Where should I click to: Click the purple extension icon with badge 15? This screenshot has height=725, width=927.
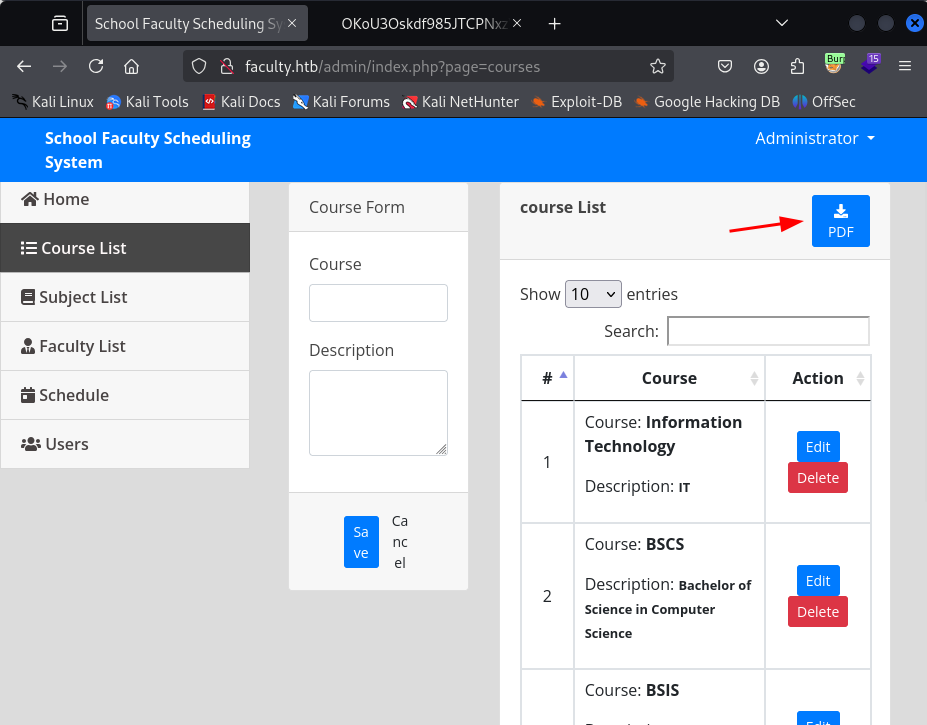tap(870, 64)
